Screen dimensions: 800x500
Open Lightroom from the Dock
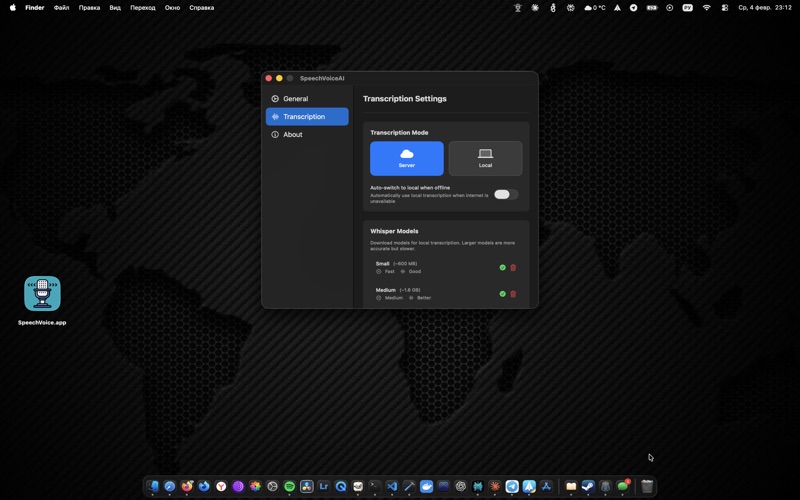click(x=323, y=486)
